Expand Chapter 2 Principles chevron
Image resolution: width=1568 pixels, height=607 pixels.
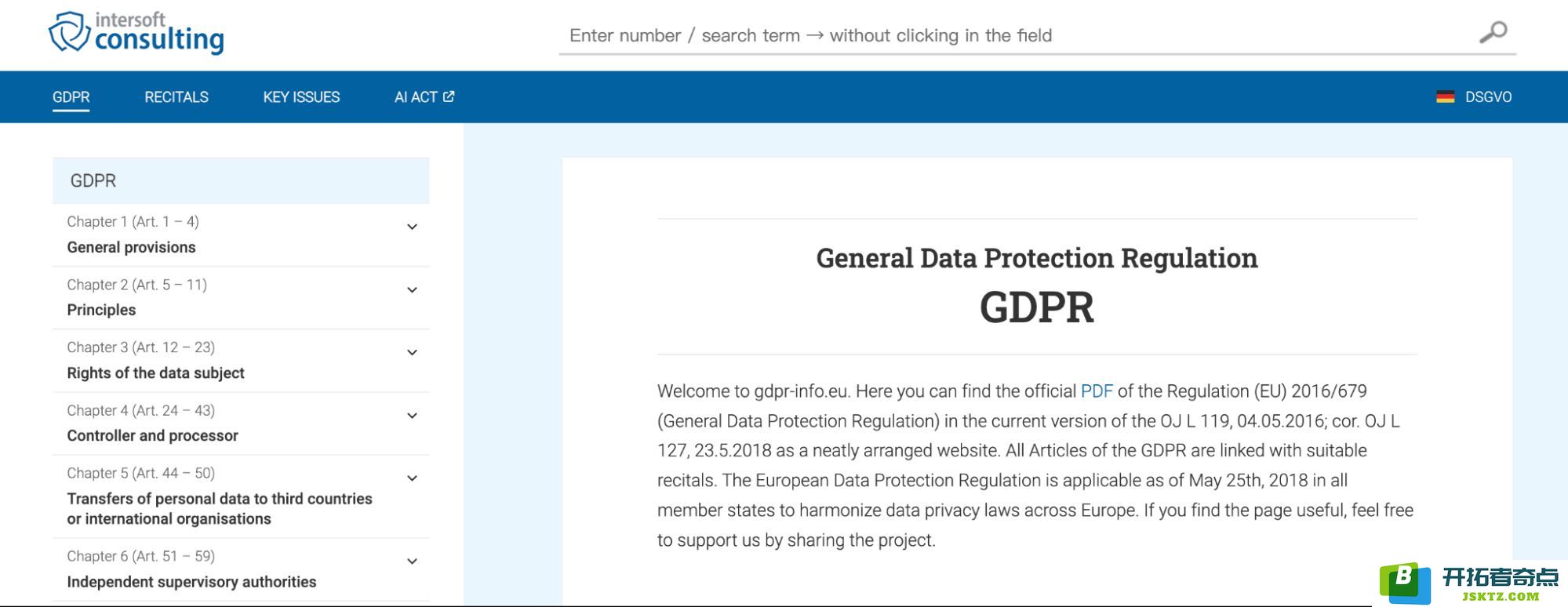[412, 290]
